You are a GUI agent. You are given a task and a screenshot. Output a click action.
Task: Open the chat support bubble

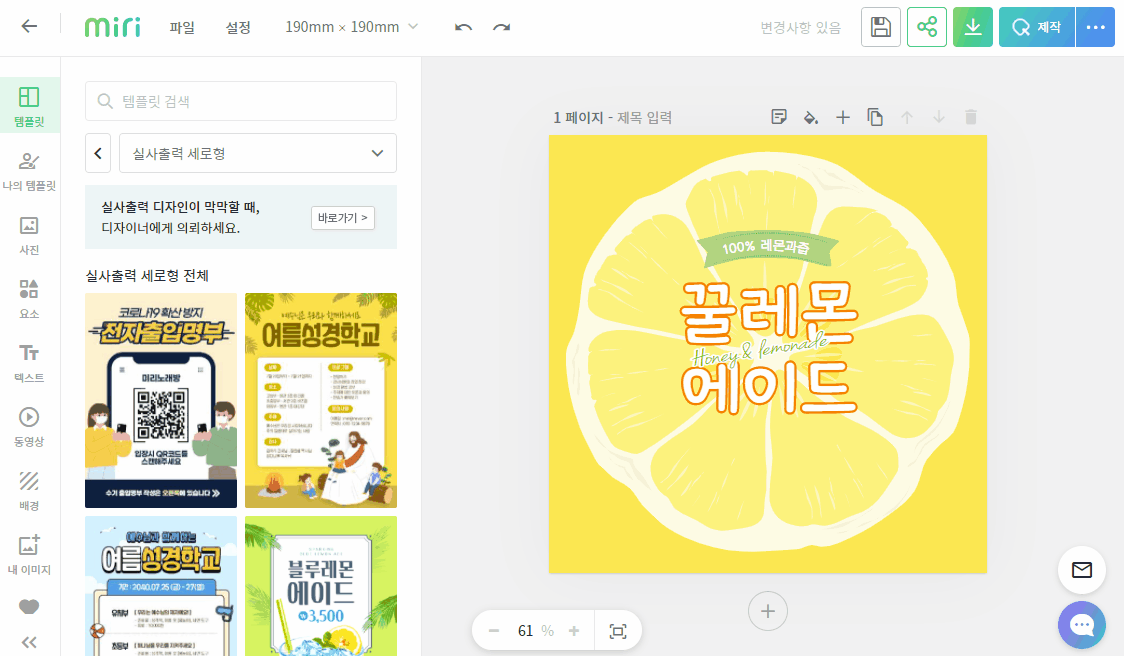pos(1082,625)
